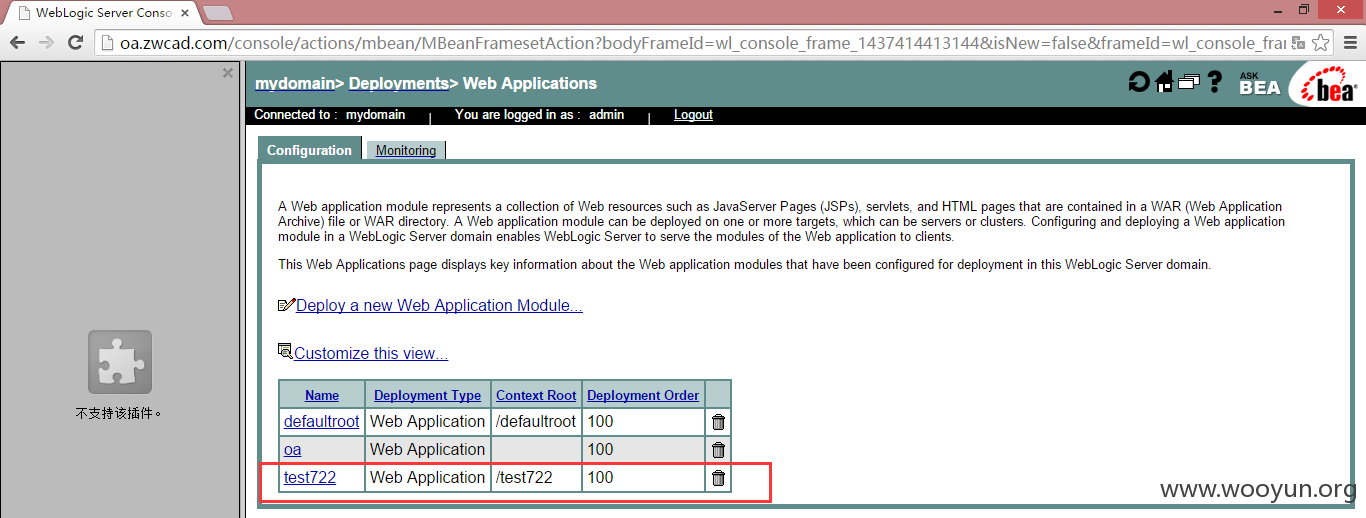Click the Logout link

click(693, 115)
